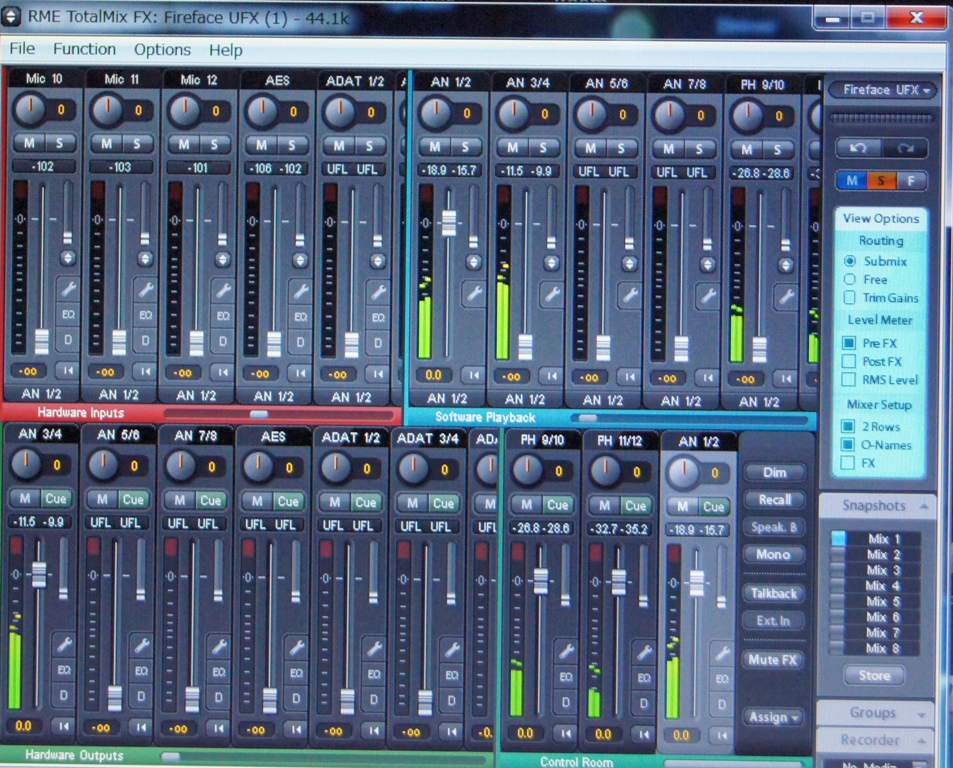
Task: Open EQ panel on Mic 12 channel
Action: coord(223,316)
